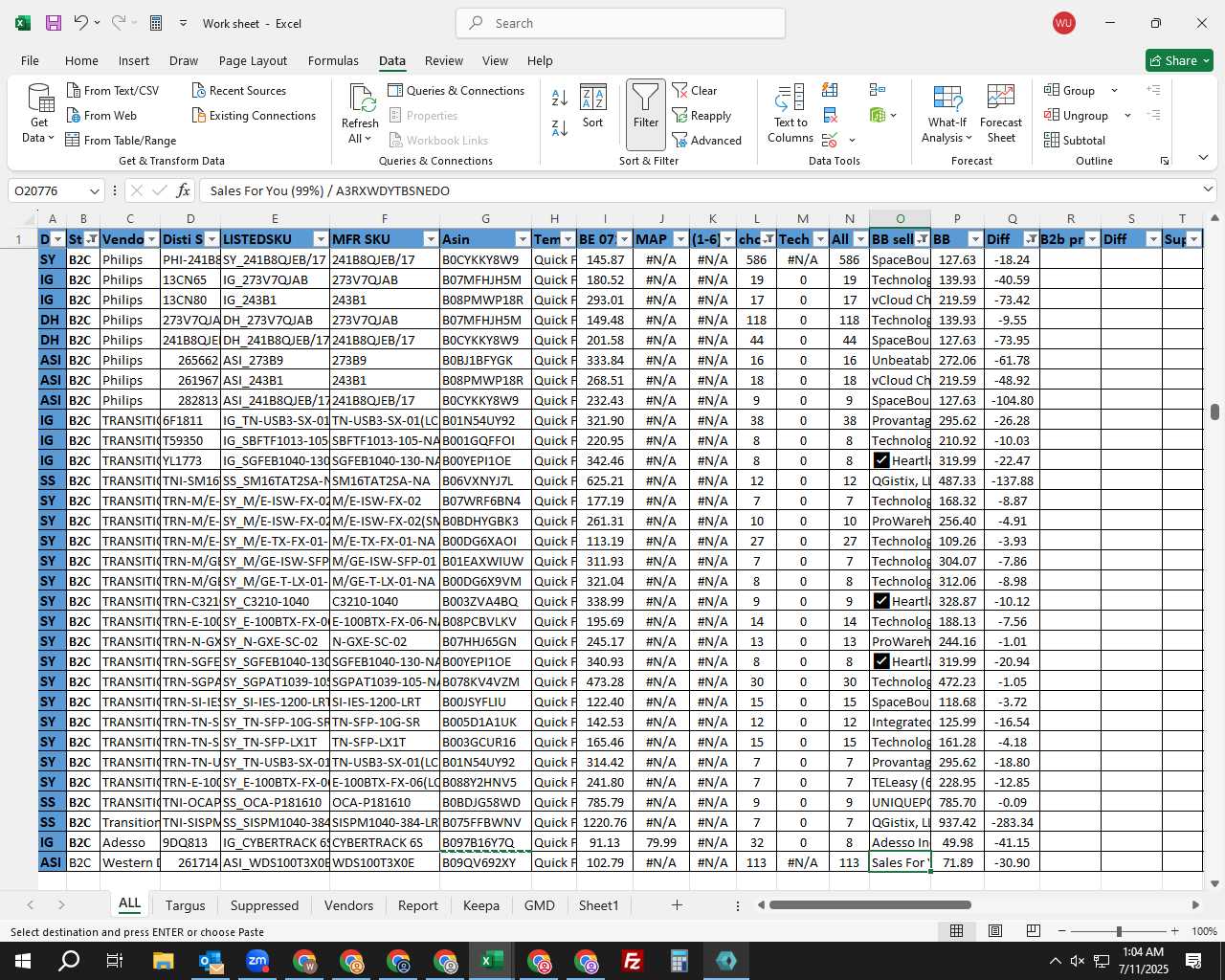
Task: Sort column Z to A descending
Action: [560, 127]
